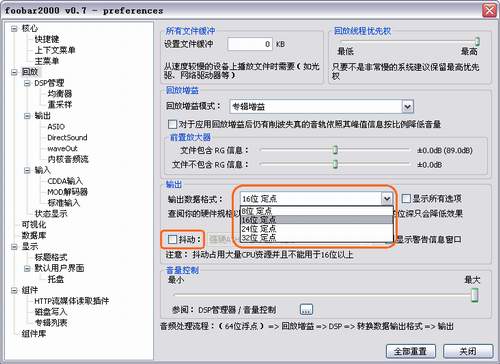This screenshot has height=364, width=500.
Task: Choose 32位 定点 from the list
Action: click(x=317, y=237)
